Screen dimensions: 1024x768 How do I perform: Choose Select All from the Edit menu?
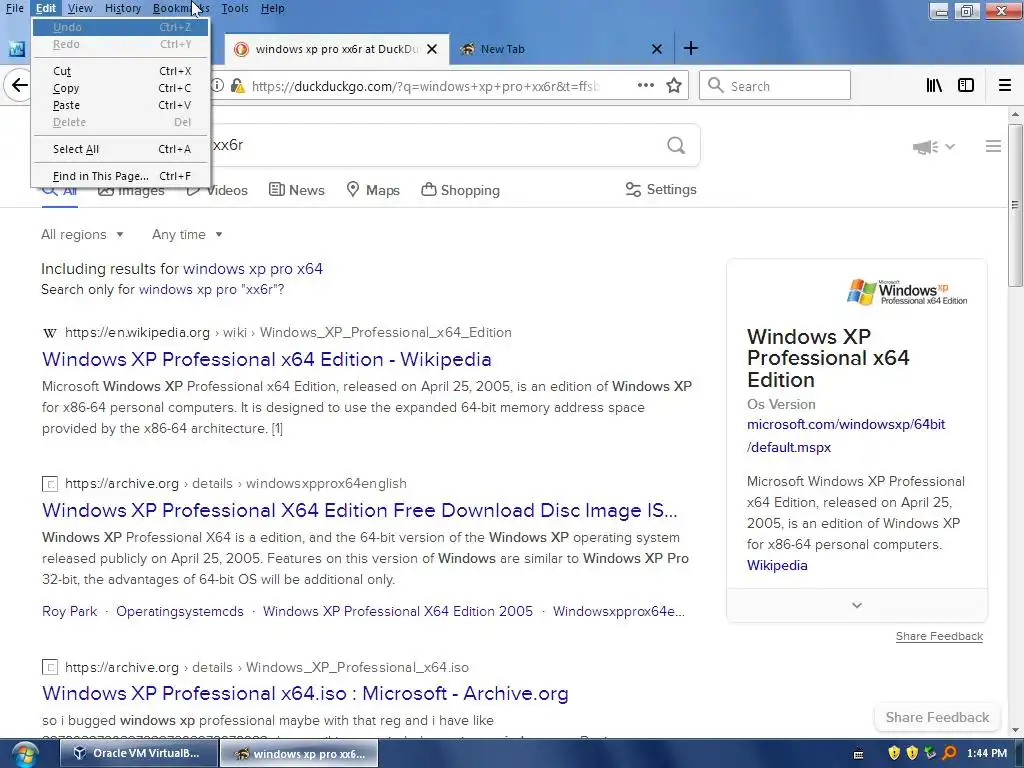[121, 150]
